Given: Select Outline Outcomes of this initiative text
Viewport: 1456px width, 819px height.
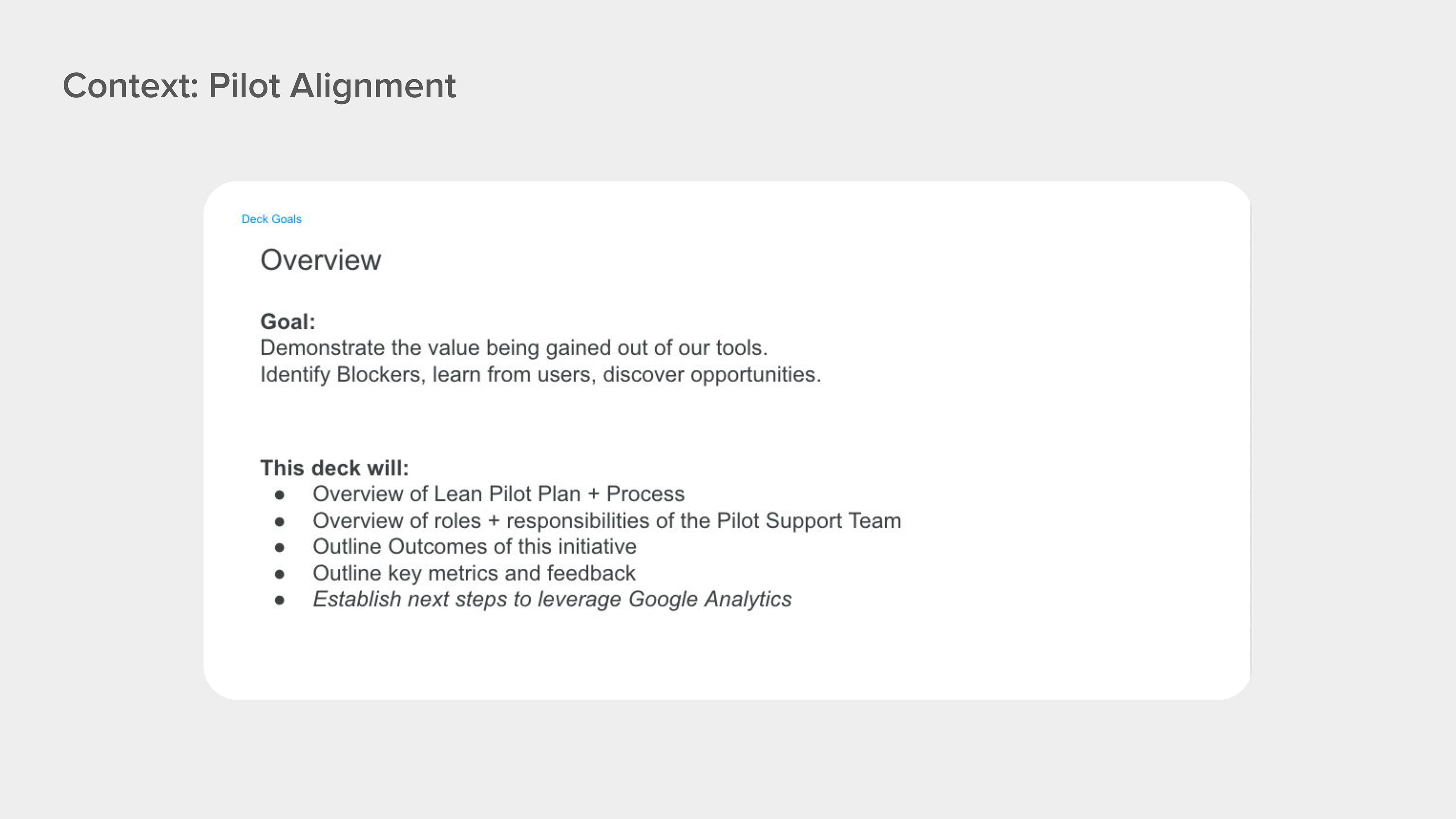Looking at the screenshot, I should (x=474, y=546).
